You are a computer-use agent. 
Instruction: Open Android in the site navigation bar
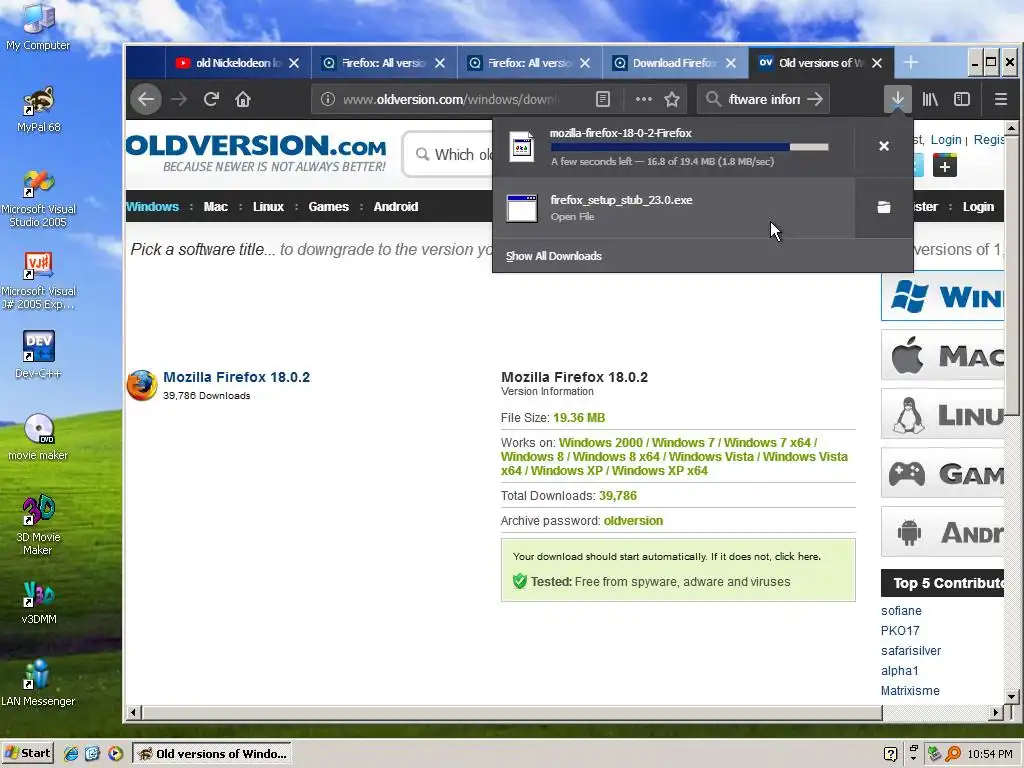pyautogui.click(x=396, y=207)
